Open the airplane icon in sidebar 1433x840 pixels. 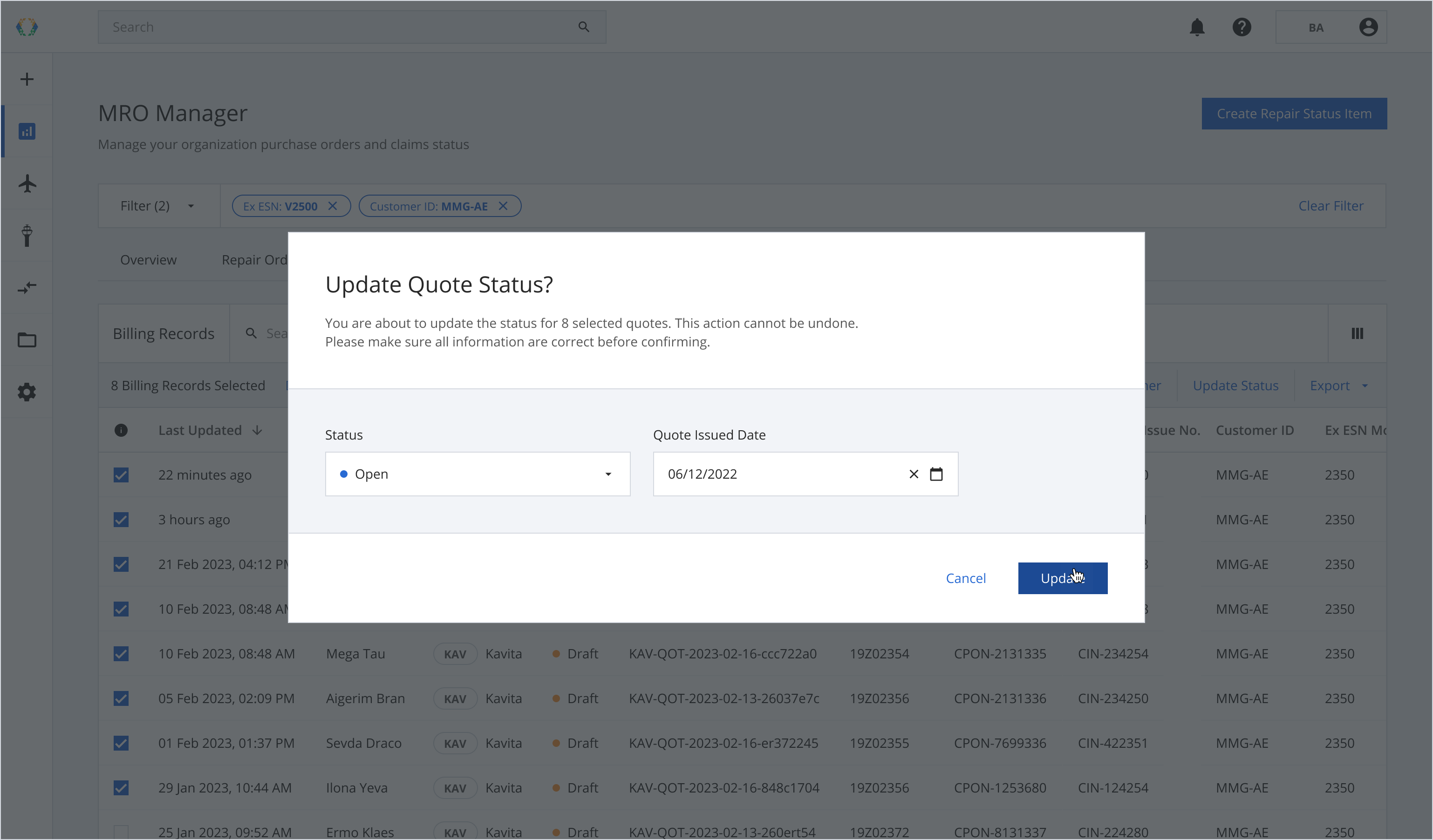click(x=27, y=183)
